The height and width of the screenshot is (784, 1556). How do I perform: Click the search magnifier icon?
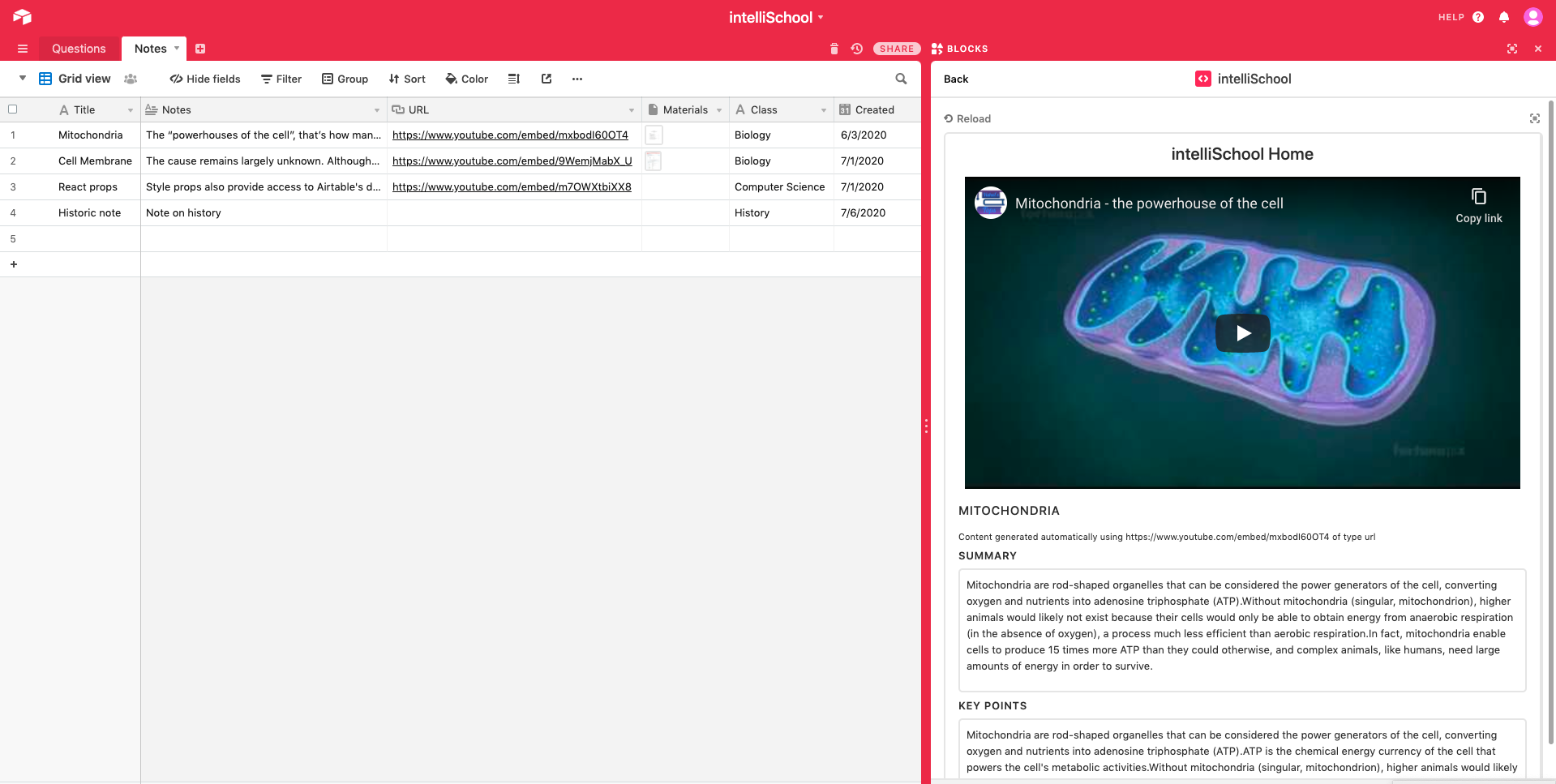coord(901,79)
